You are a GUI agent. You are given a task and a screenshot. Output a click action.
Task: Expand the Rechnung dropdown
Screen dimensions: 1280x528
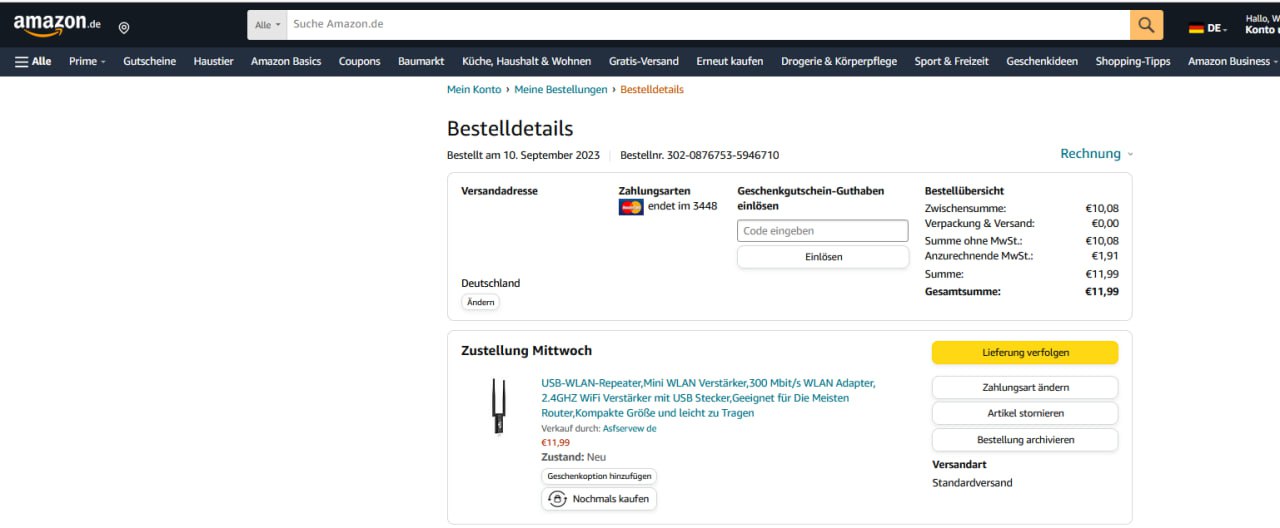(1097, 154)
